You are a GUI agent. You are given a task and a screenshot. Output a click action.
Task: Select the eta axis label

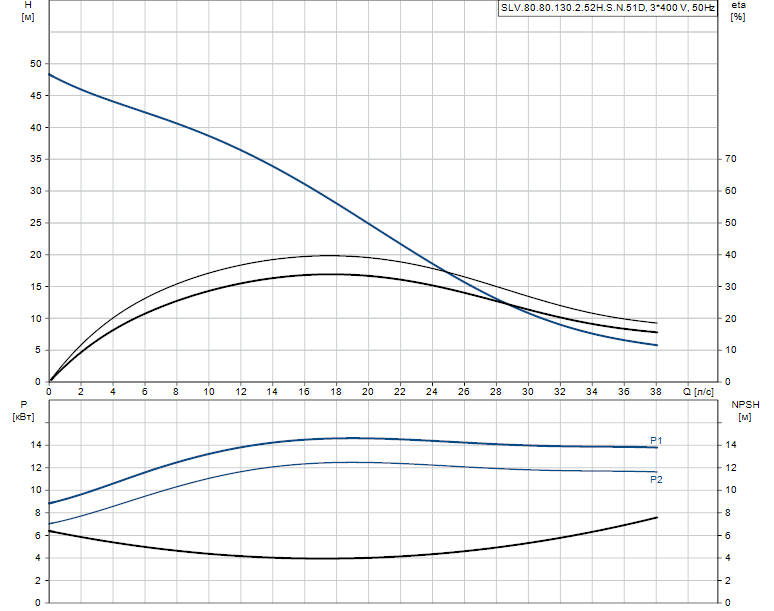coord(738,5)
